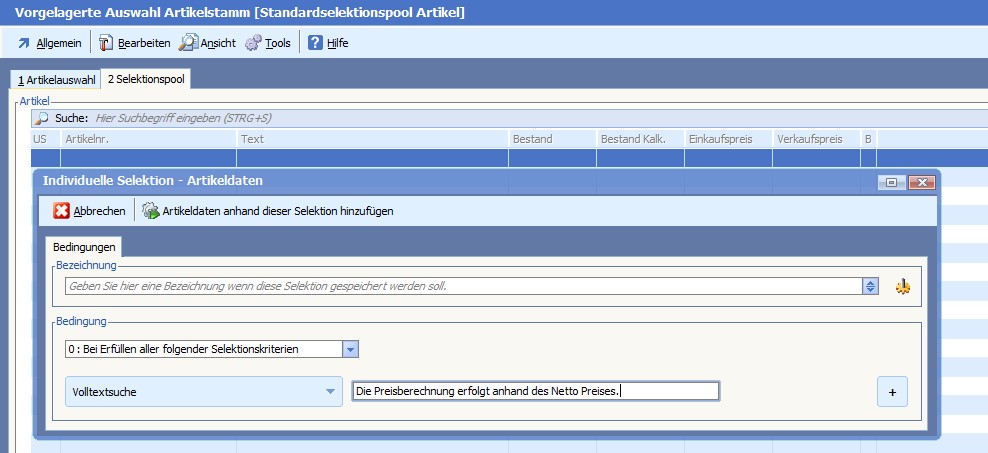
Task: Click the Allgemein arrow icon in toolbar
Action: pyautogui.click(x=24, y=43)
